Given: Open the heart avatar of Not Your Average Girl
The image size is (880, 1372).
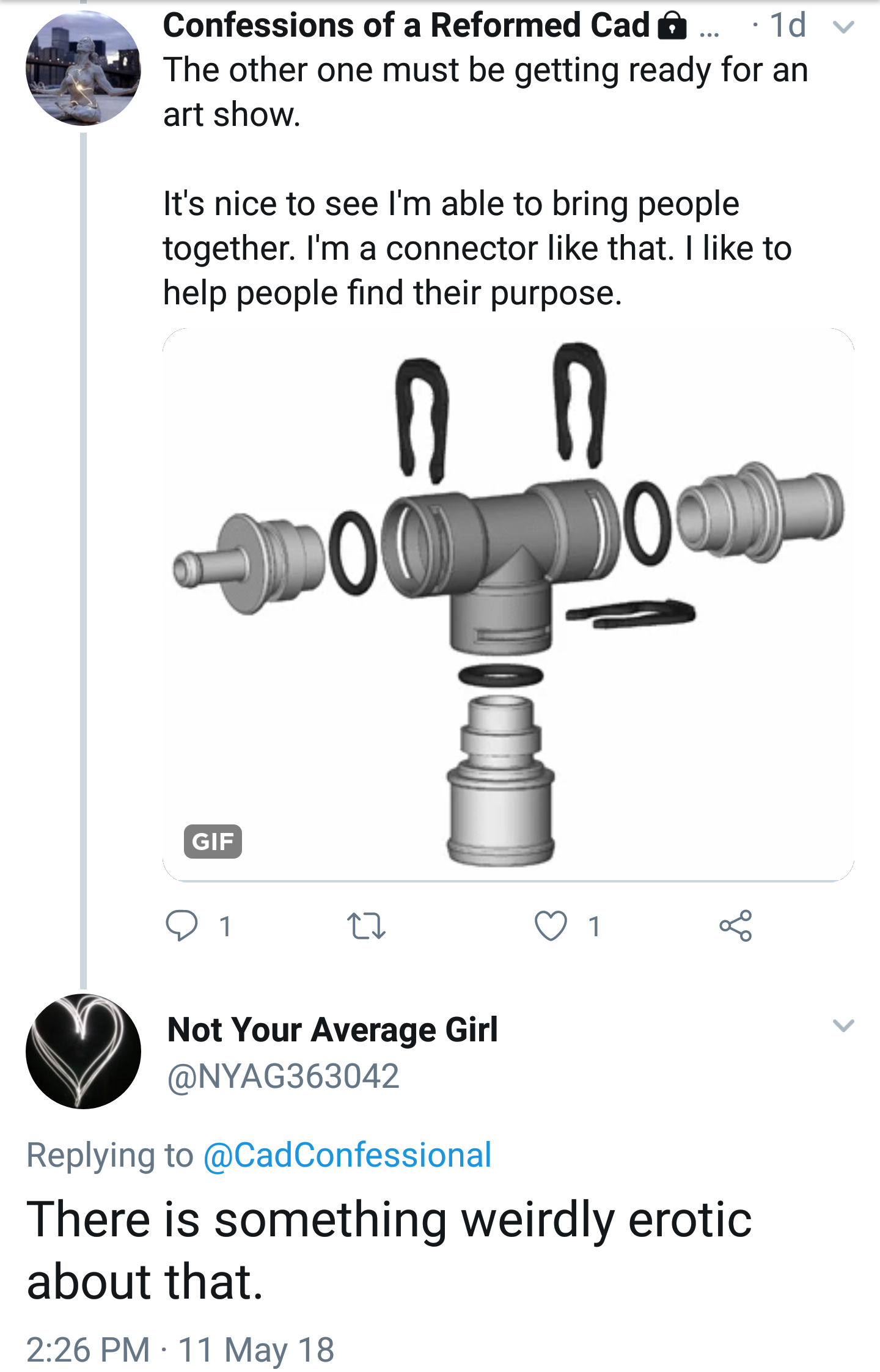Looking at the screenshot, I should click(x=84, y=1051).
